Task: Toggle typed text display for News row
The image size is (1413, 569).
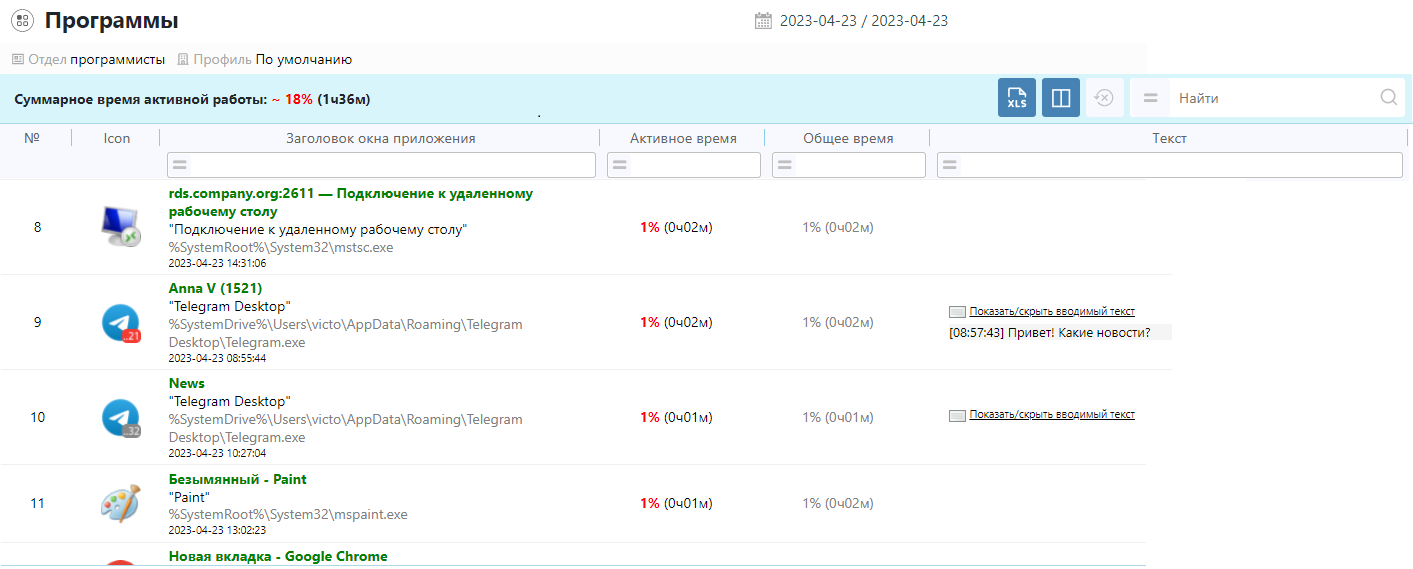Action: tap(1051, 415)
